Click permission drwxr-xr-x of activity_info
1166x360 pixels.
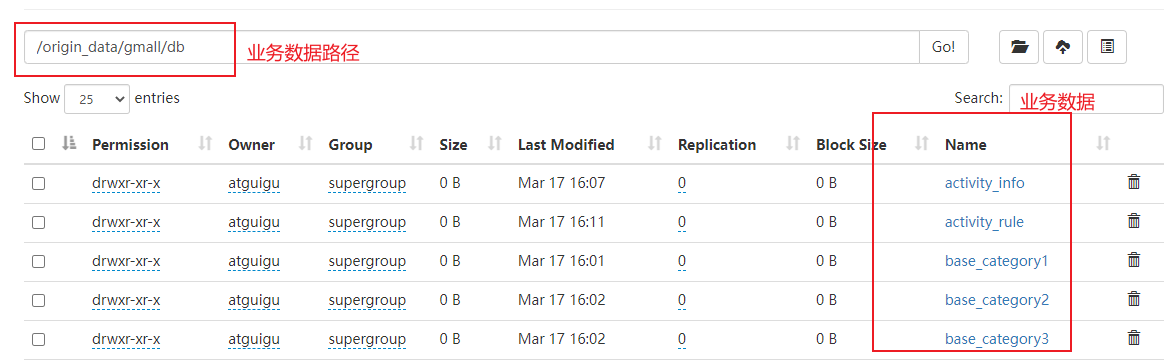click(126, 183)
